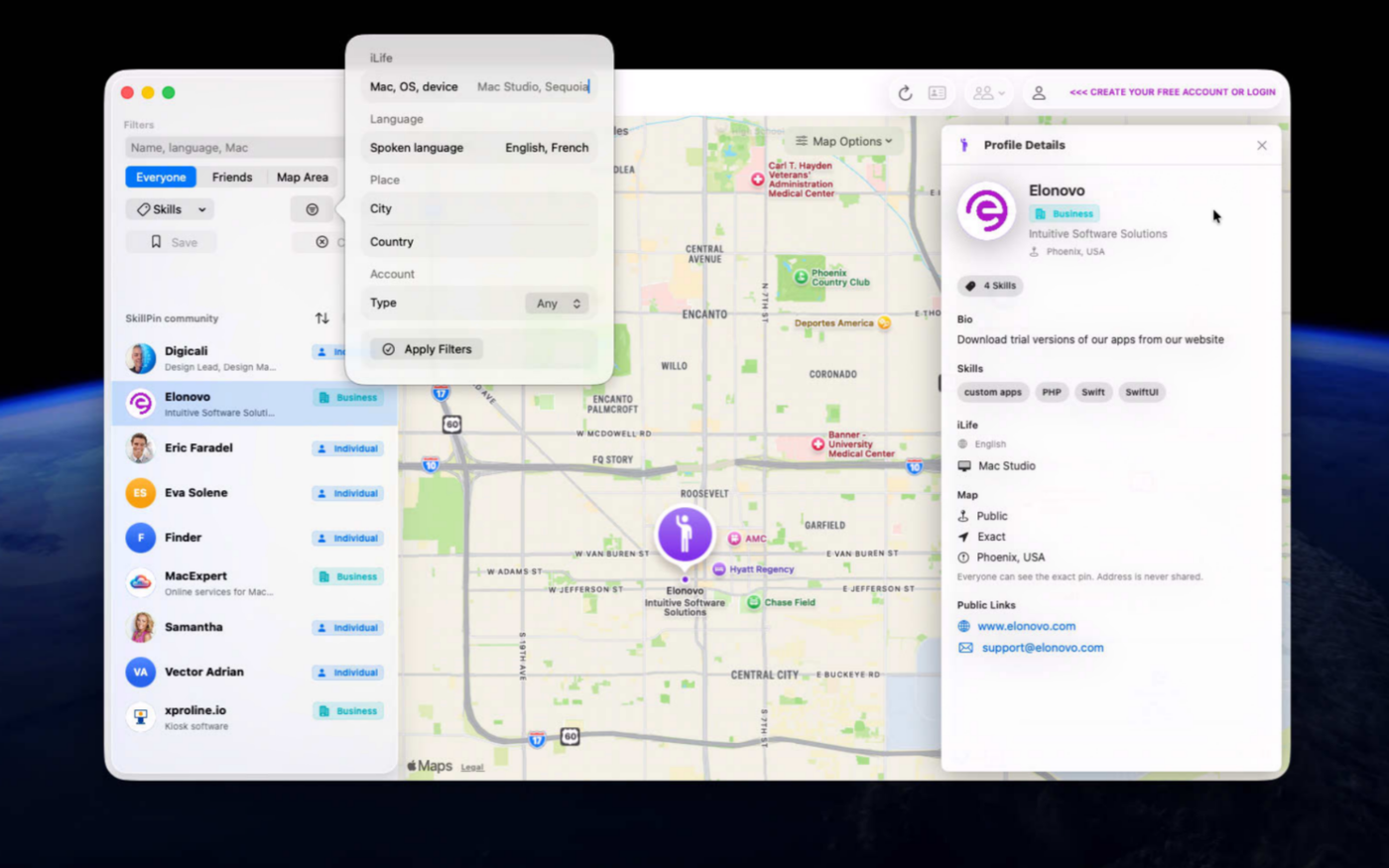
Task: Select the PHP skill tag
Action: [x=1052, y=392]
